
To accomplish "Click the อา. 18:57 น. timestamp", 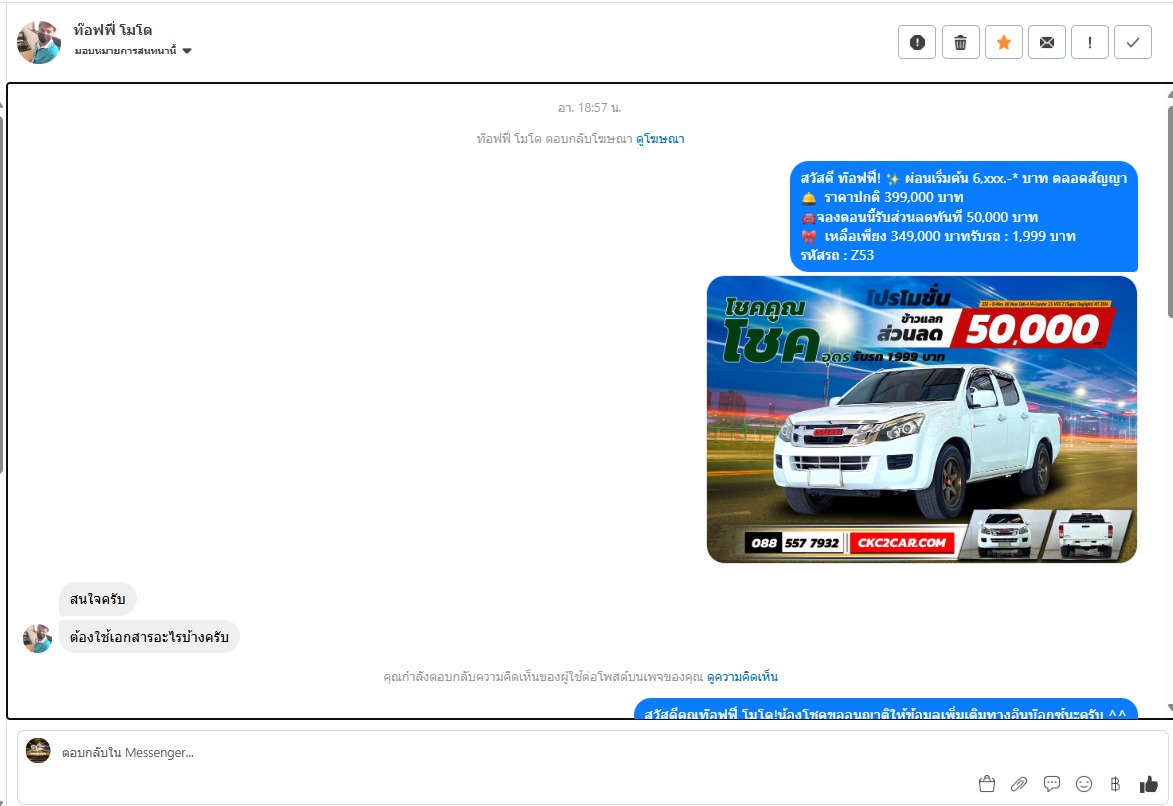I will click(589, 108).
